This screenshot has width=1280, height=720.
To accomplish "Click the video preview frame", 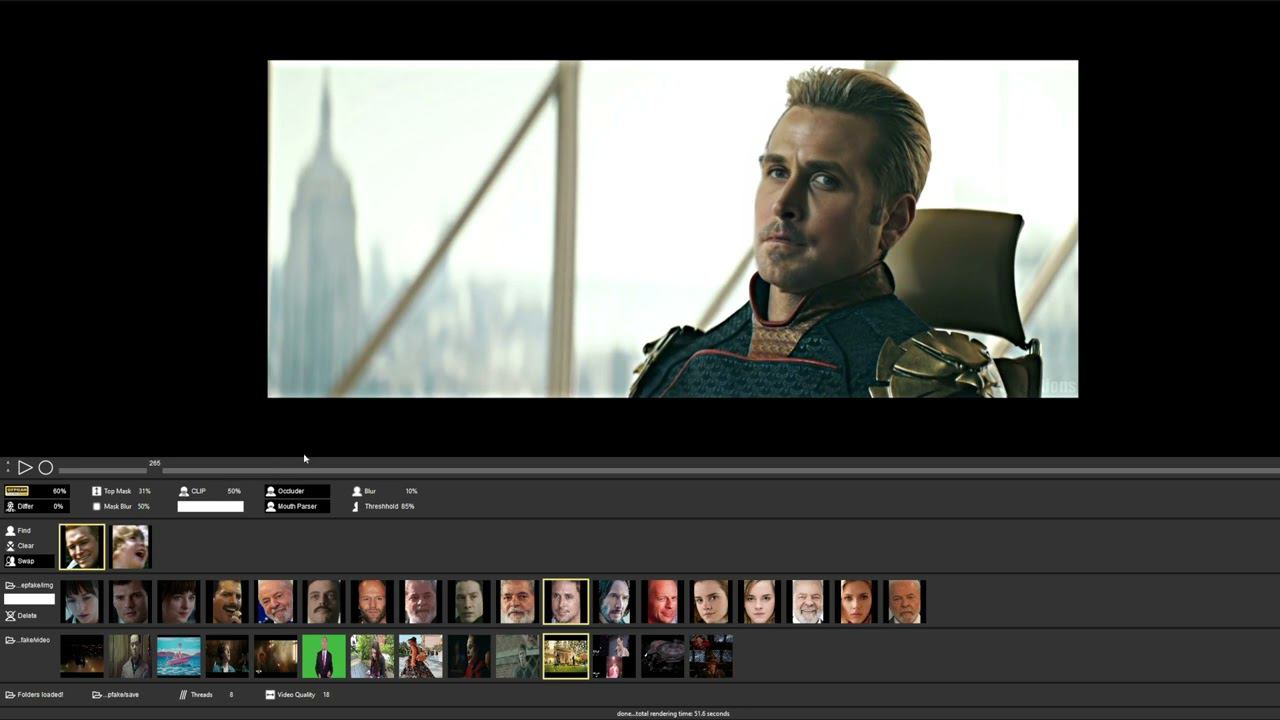I will click(673, 229).
